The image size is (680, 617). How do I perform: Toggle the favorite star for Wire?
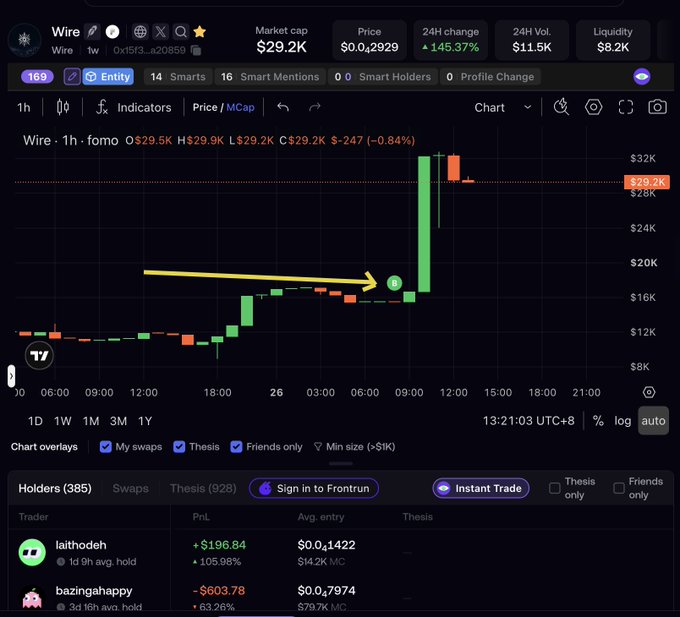point(199,32)
